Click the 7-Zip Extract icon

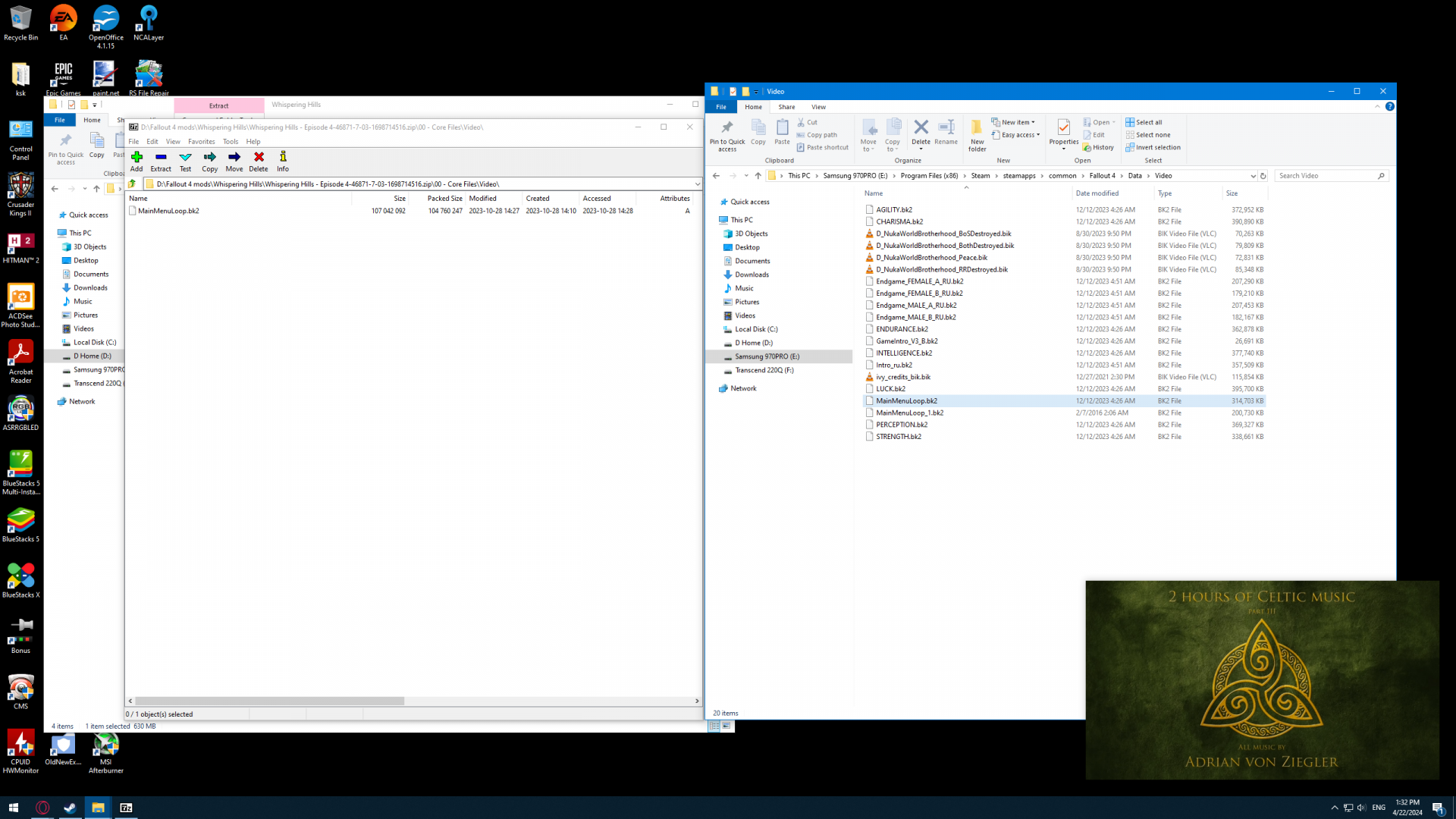[161, 161]
